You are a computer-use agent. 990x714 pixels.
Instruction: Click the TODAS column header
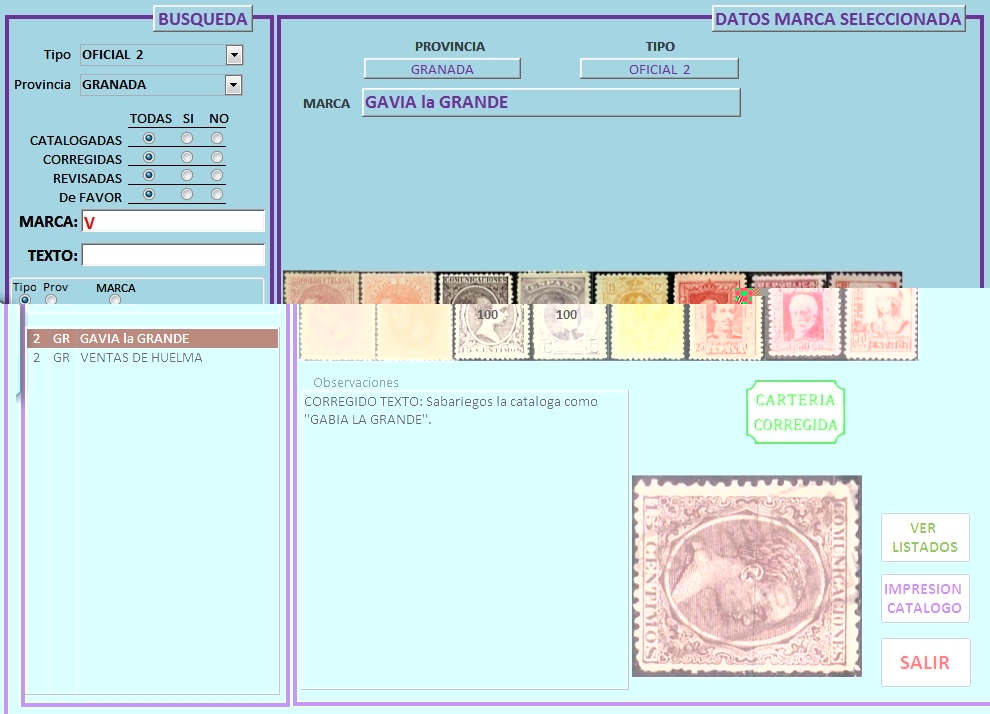click(151, 119)
